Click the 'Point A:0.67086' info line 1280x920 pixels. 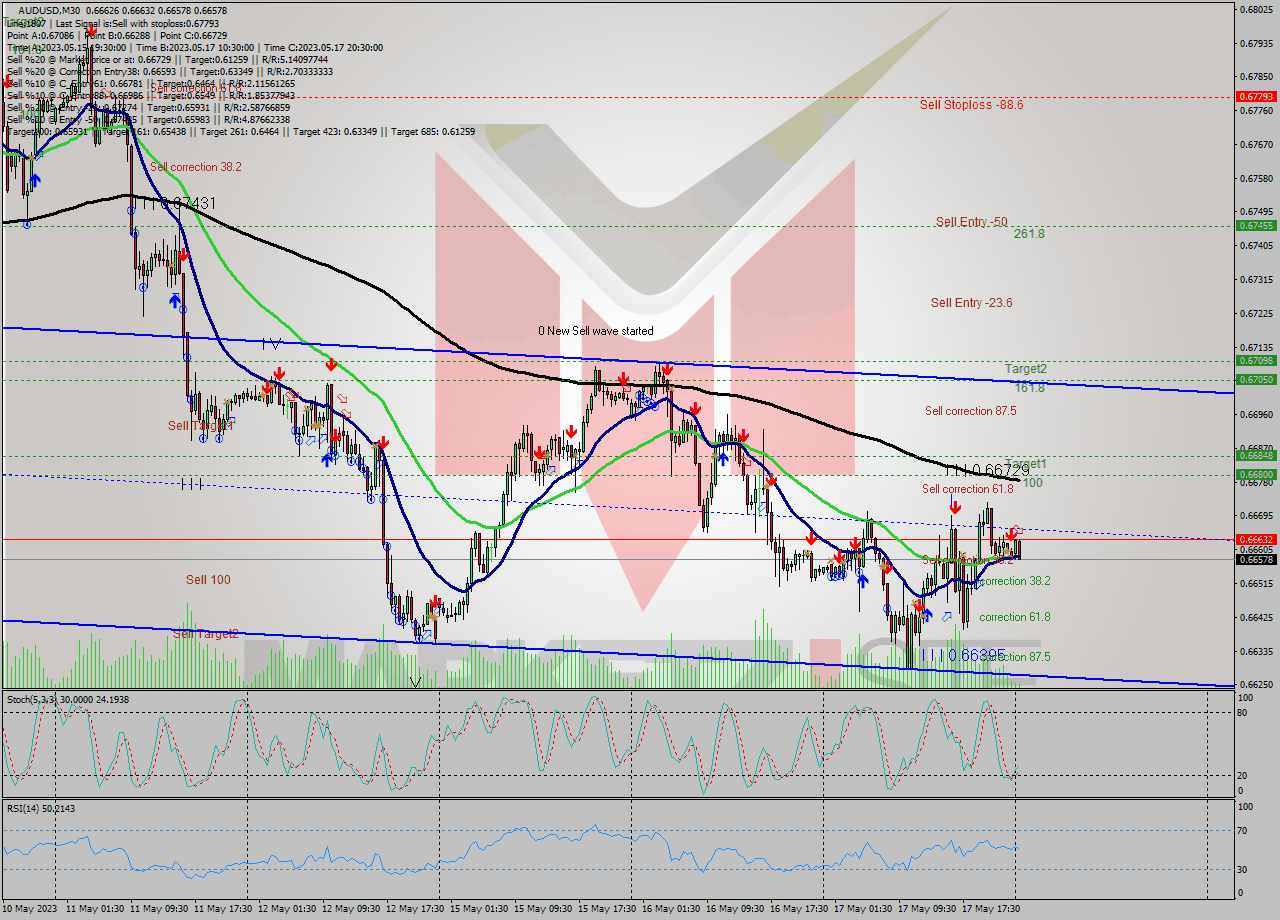[44, 35]
